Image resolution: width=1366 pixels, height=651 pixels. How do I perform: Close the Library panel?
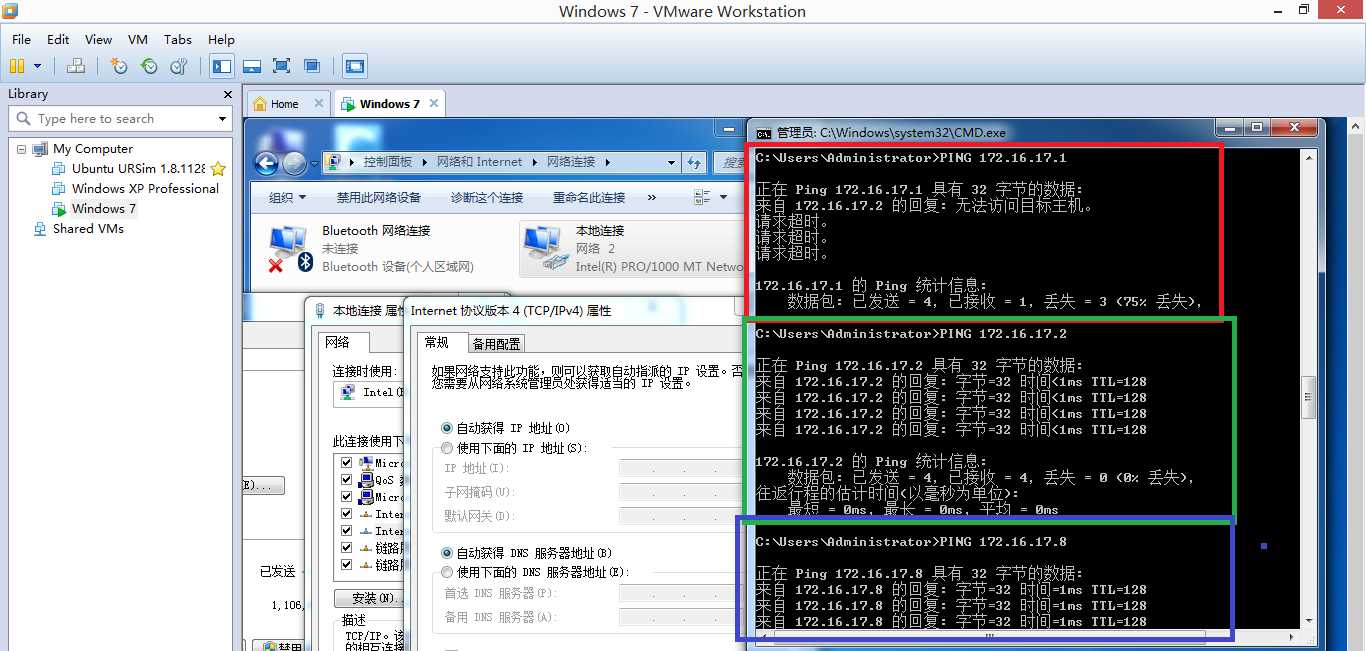pyautogui.click(x=227, y=94)
